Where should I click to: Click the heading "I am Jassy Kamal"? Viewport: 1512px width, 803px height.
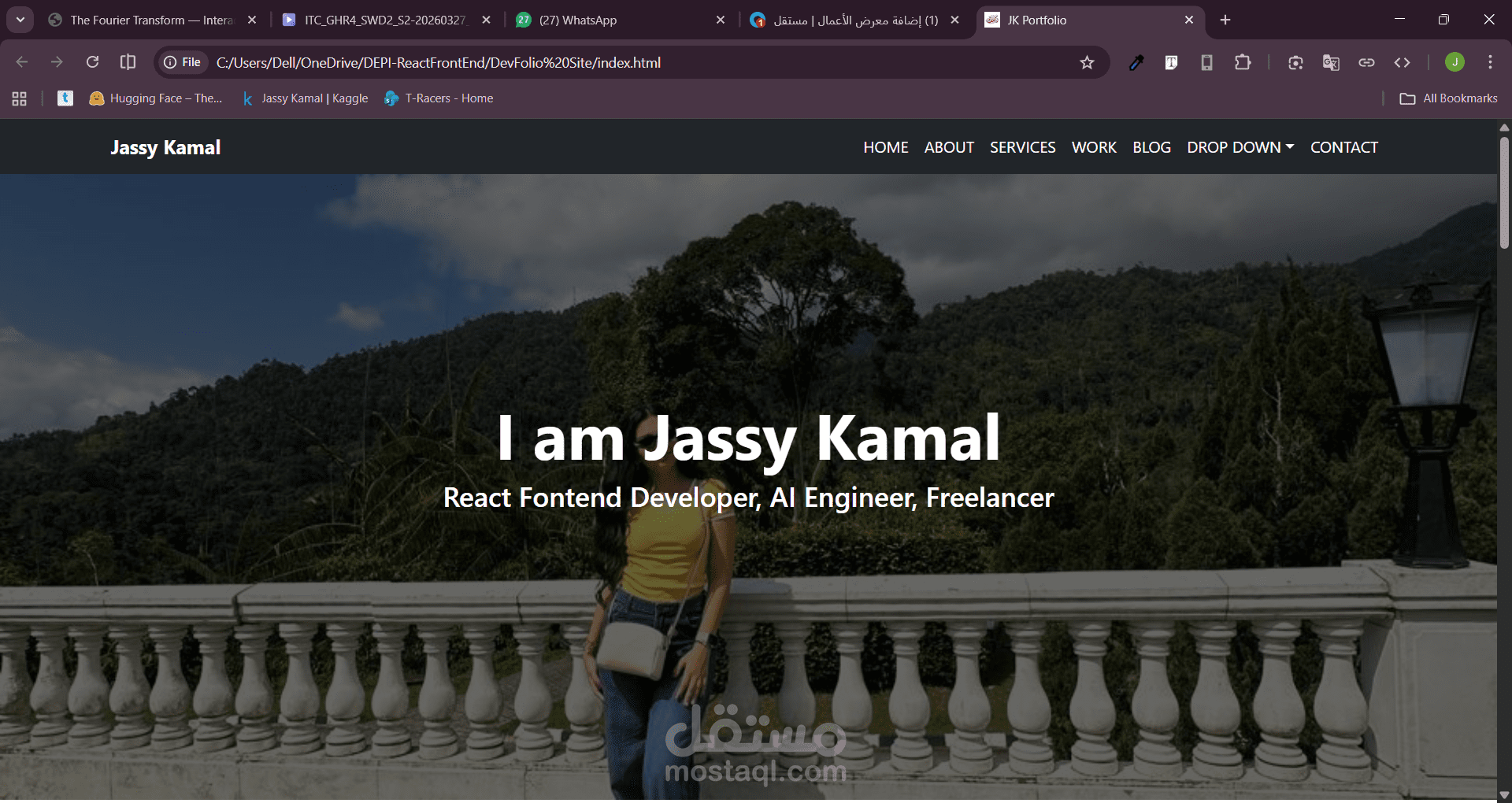[749, 439]
